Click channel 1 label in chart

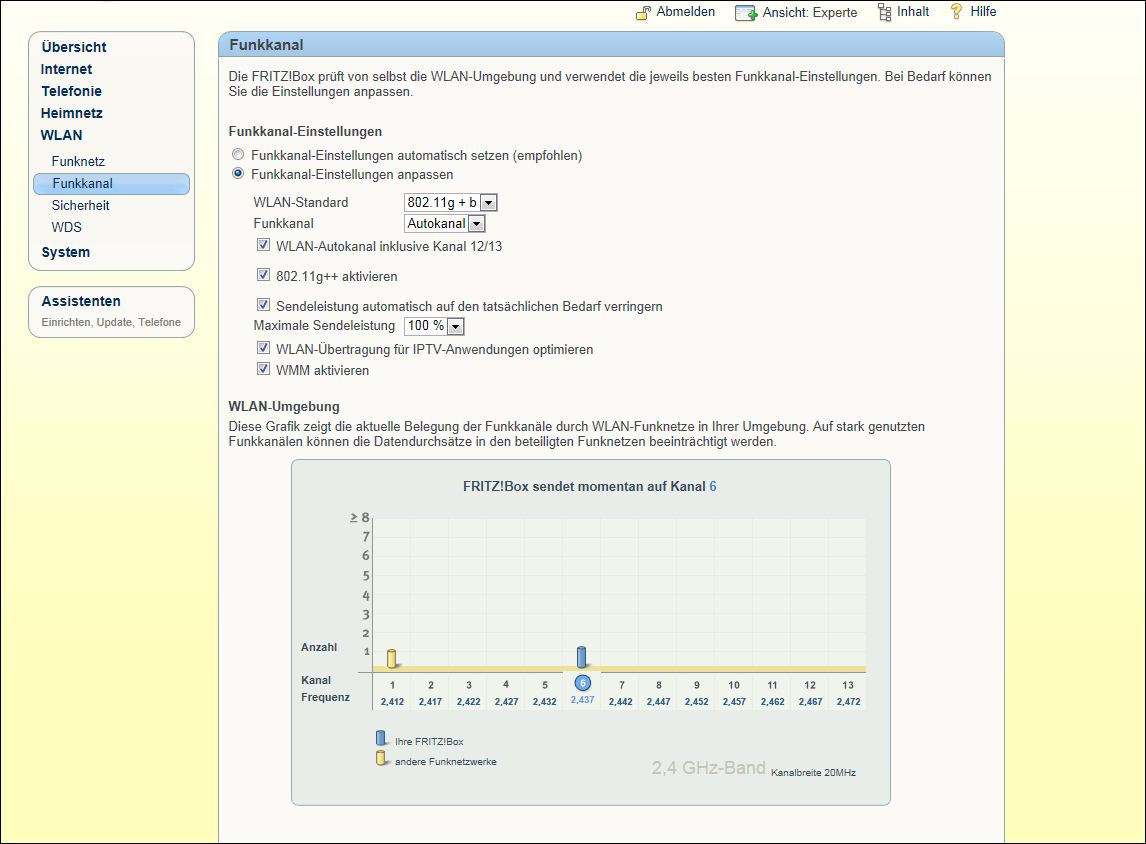coord(392,685)
